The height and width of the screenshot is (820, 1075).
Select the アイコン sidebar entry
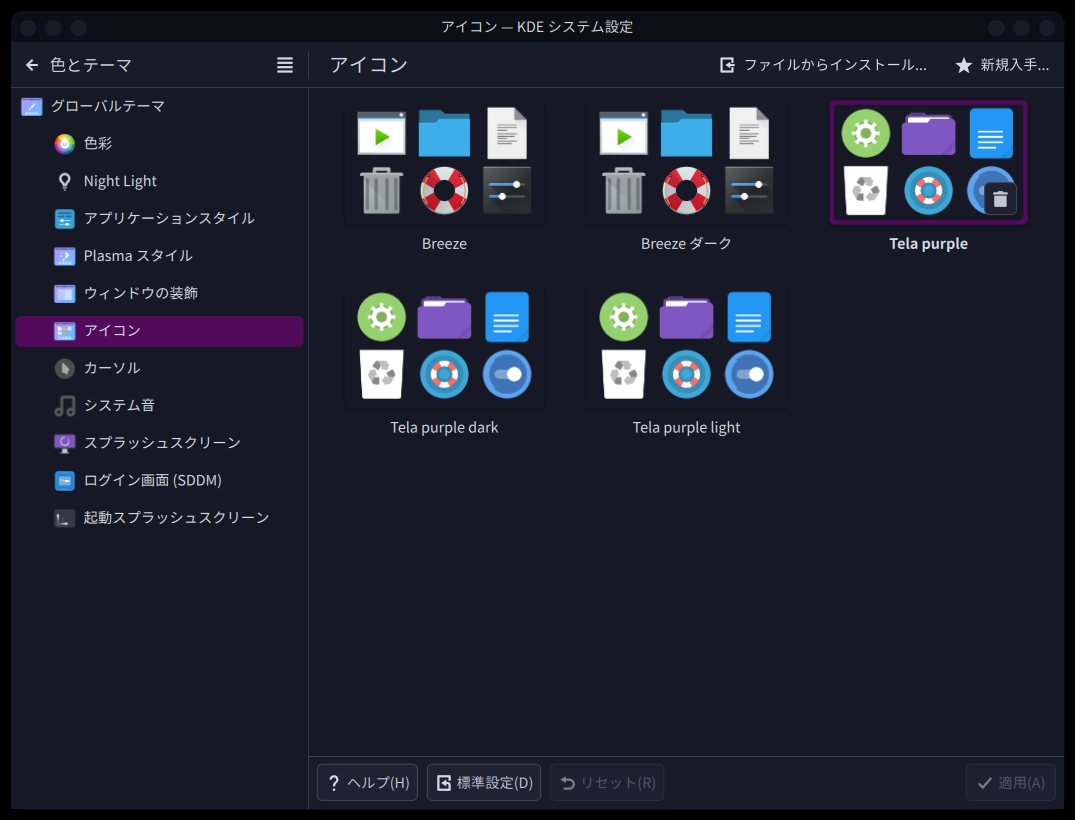tap(159, 331)
